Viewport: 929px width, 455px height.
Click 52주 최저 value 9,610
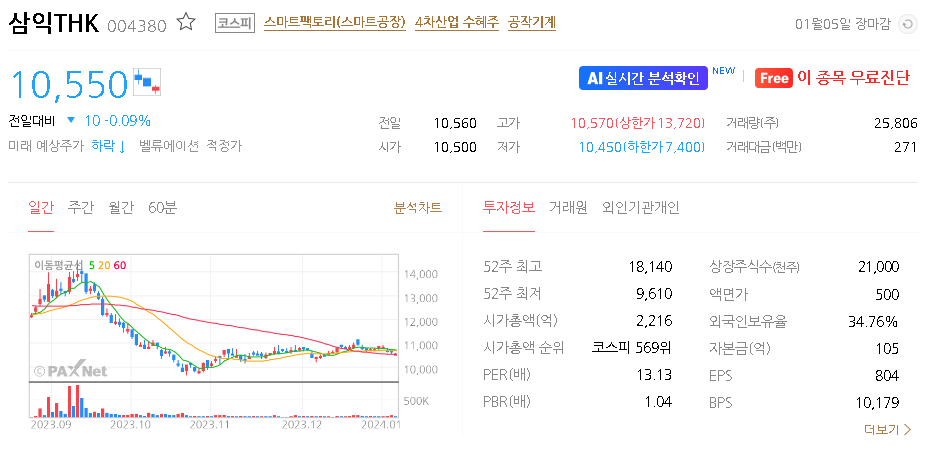[x=655, y=294]
